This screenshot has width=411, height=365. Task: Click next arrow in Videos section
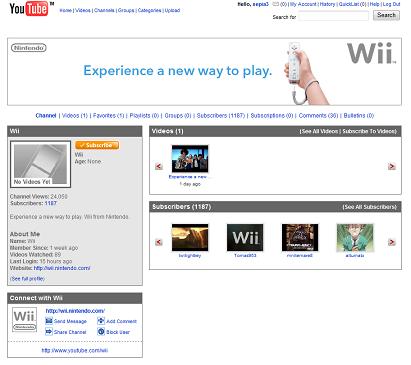pos(392,166)
